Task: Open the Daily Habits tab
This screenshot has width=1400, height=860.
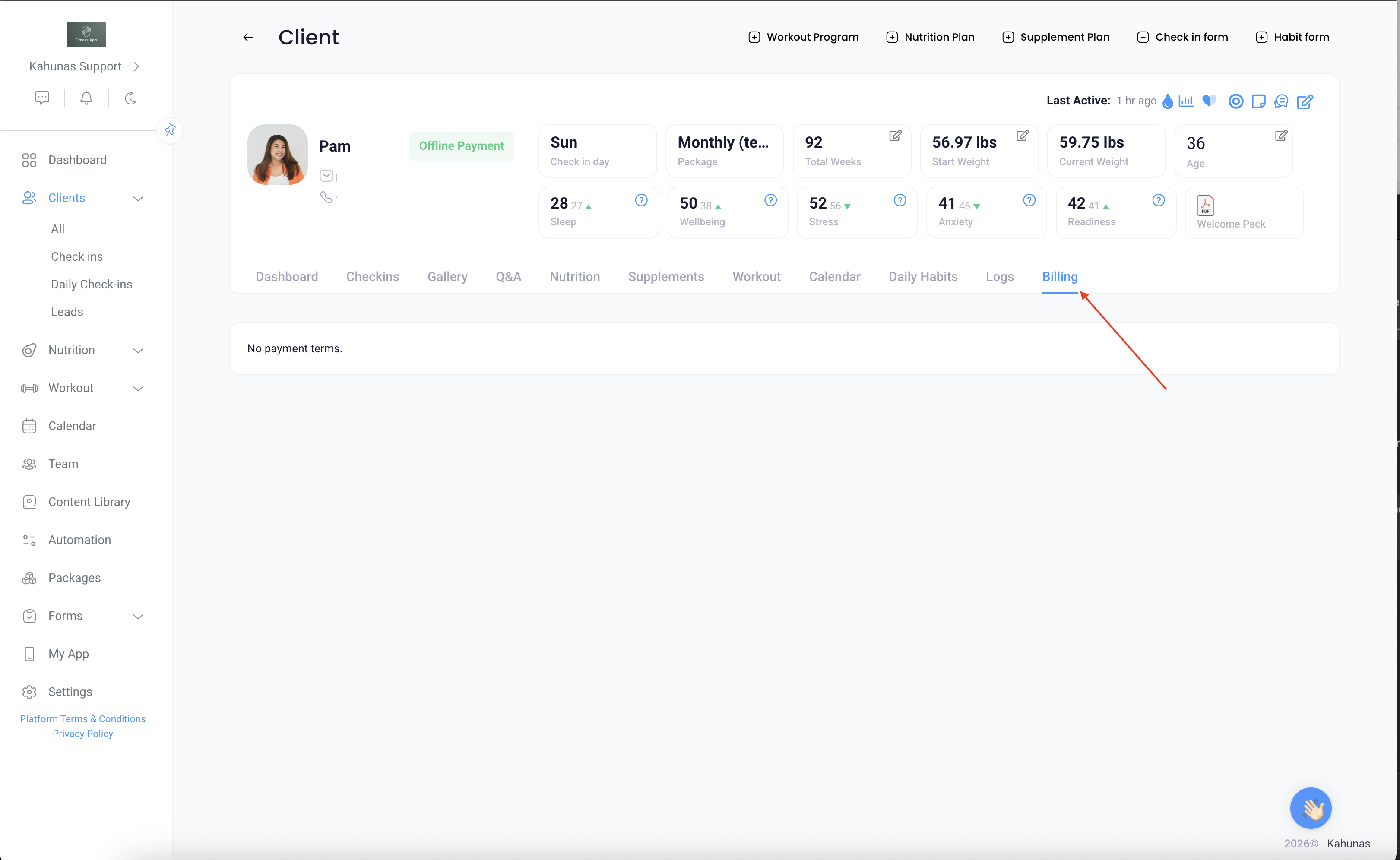Action: click(x=923, y=276)
